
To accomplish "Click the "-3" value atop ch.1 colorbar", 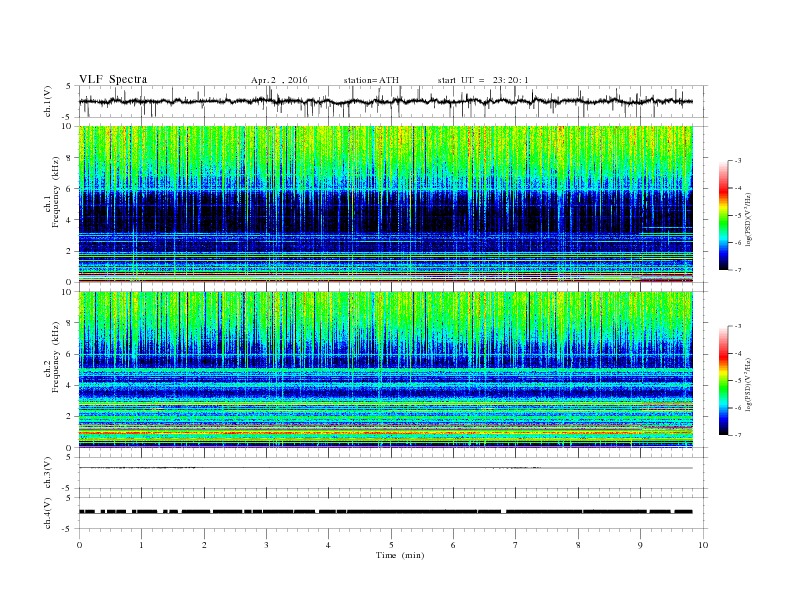I will [x=738, y=161].
